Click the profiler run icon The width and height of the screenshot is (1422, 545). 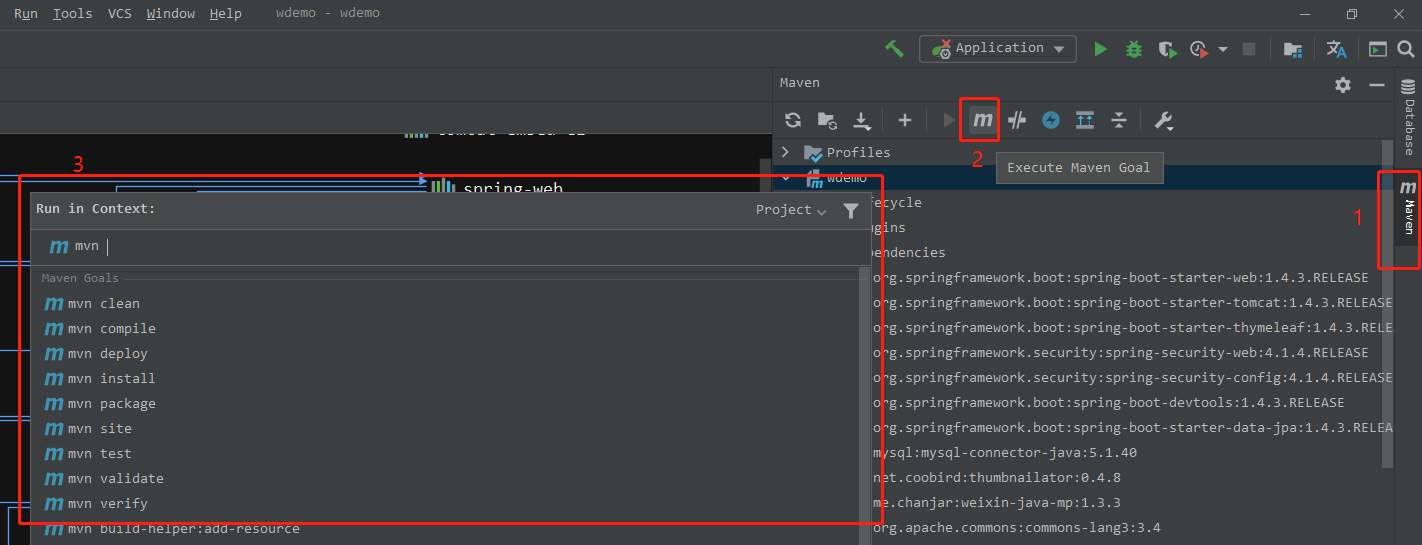click(x=1199, y=49)
